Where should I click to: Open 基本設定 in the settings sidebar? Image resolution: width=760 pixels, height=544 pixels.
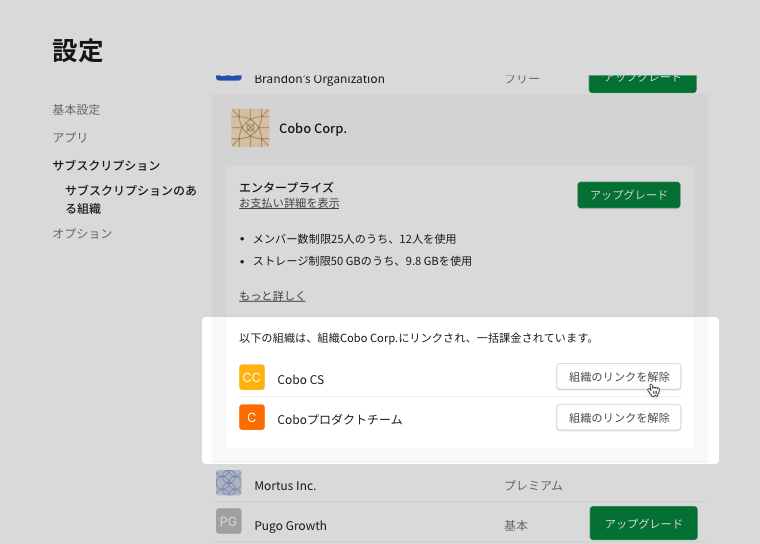point(76,110)
